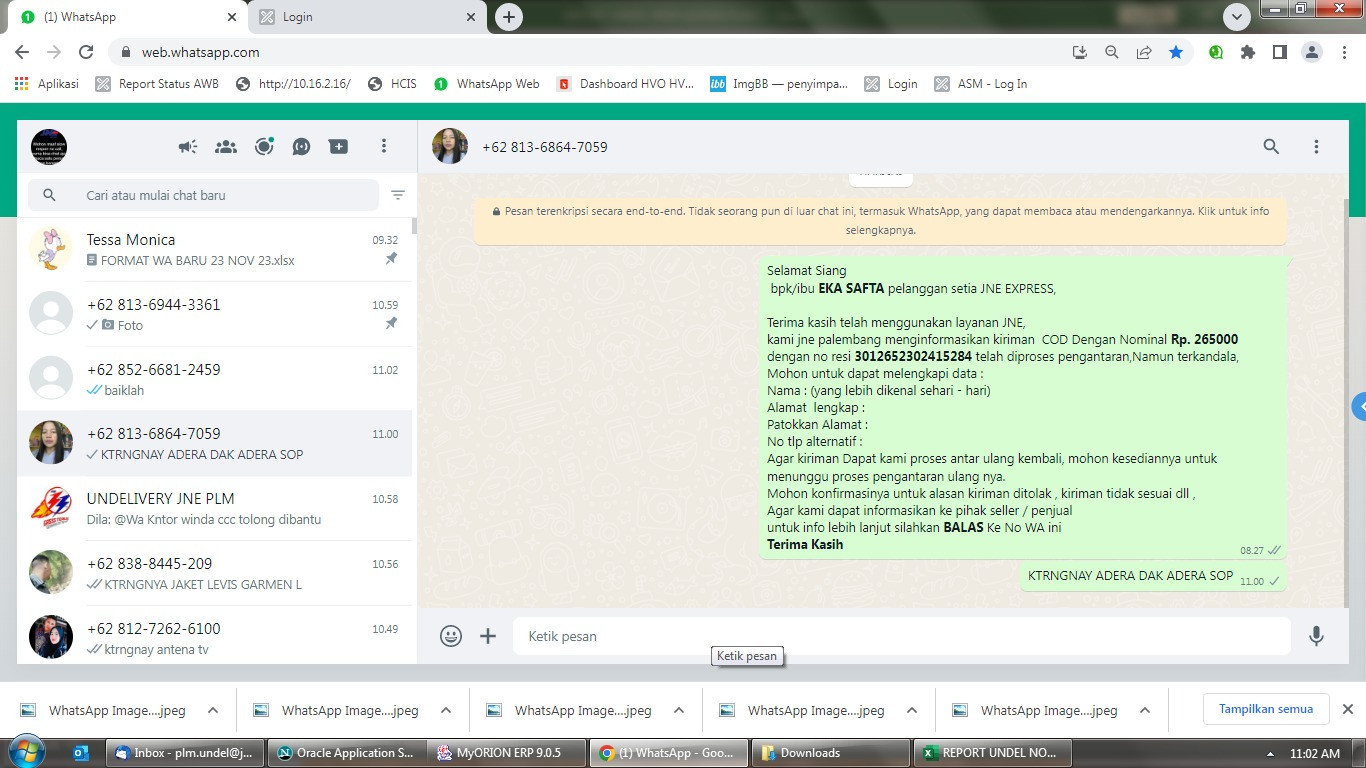Search within the open conversation
This screenshot has height=768, width=1366.
coord(1271,147)
